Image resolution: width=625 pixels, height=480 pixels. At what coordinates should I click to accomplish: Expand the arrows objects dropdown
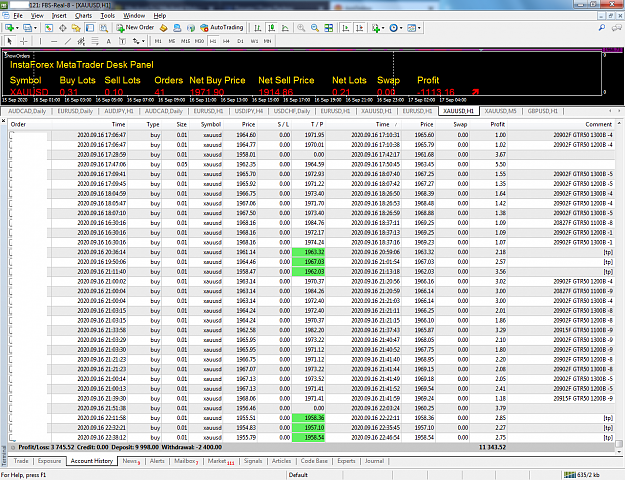pos(143,41)
